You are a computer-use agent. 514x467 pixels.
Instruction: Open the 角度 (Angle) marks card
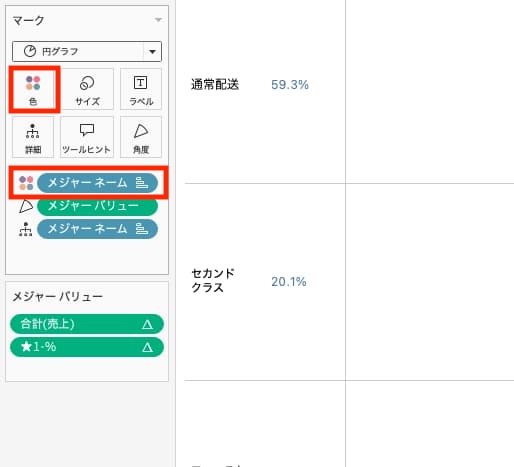[x=141, y=137]
